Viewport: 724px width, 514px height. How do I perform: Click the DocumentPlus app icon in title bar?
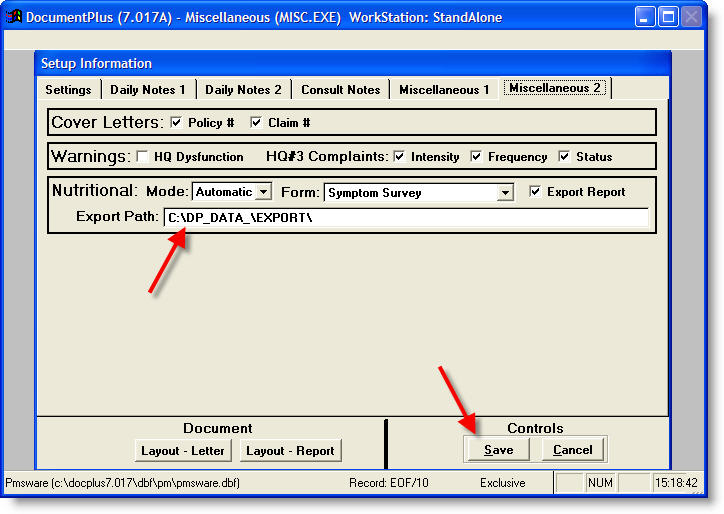click(14, 17)
